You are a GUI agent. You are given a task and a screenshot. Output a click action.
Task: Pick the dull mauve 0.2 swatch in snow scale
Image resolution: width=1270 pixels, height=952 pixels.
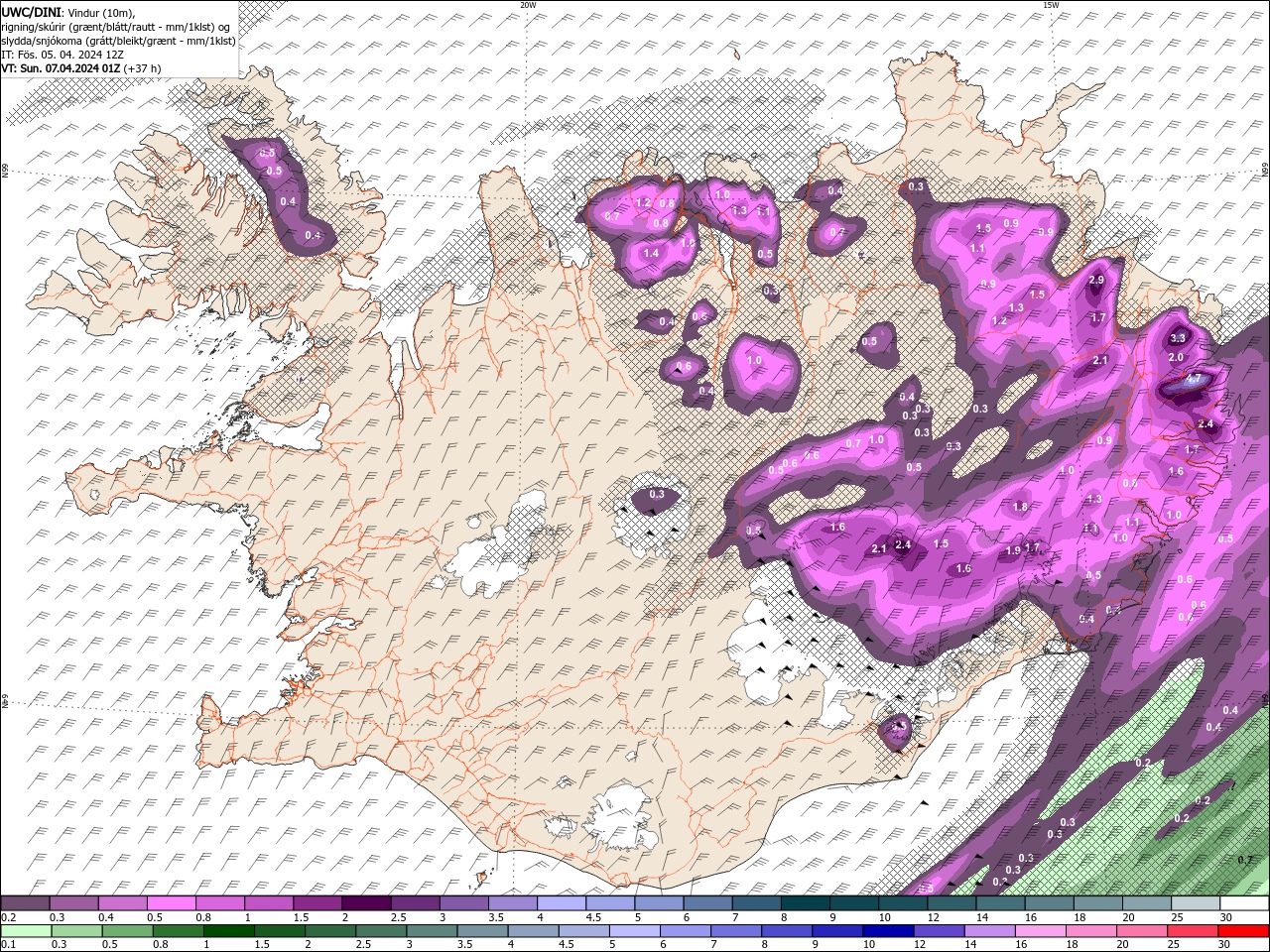point(26,903)
